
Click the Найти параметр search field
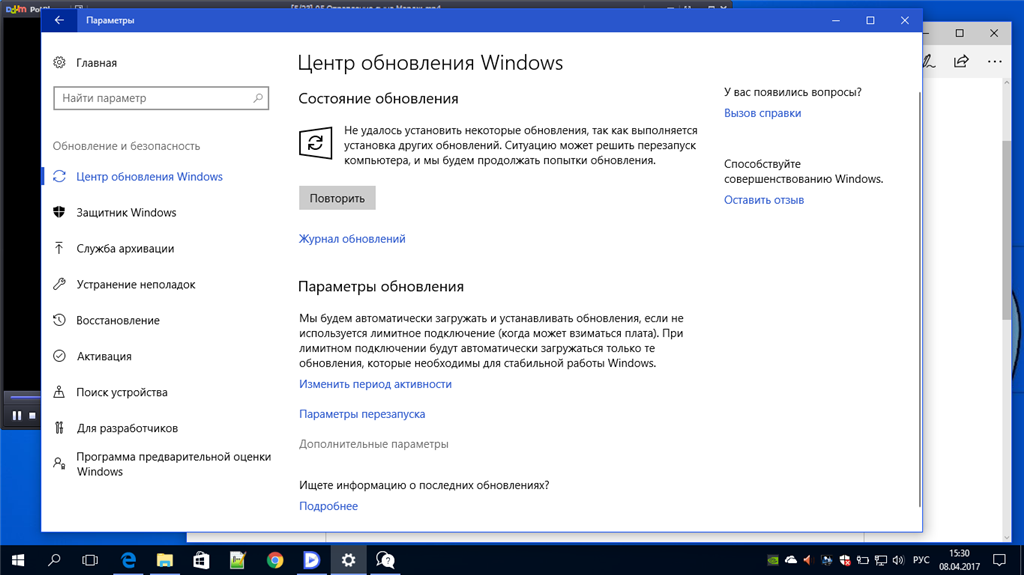161,98
